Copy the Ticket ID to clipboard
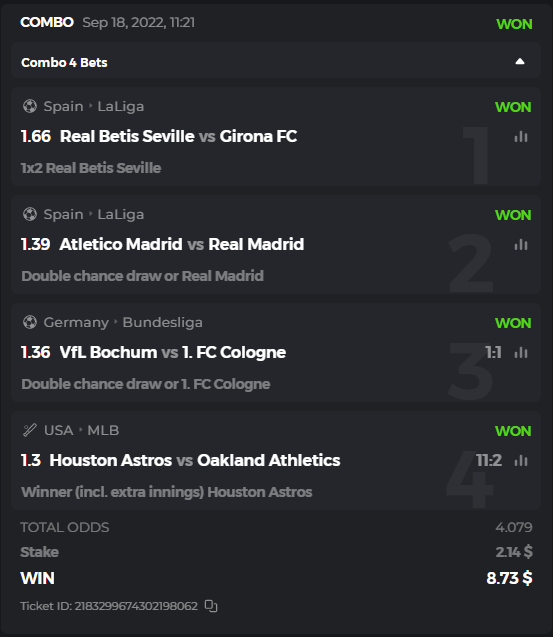 [211, 606]
